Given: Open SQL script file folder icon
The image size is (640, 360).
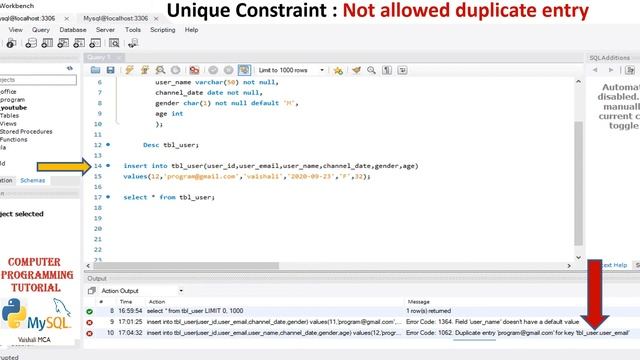Looking at the screenshot, I should pos(96,70).
